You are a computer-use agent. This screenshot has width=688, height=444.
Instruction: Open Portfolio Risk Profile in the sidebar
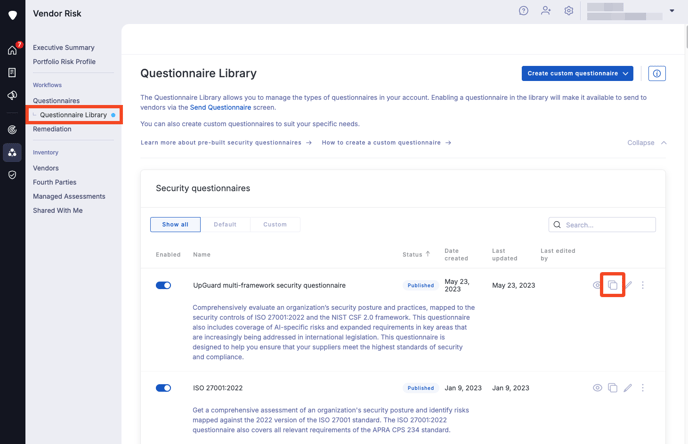tap(64, 61)
